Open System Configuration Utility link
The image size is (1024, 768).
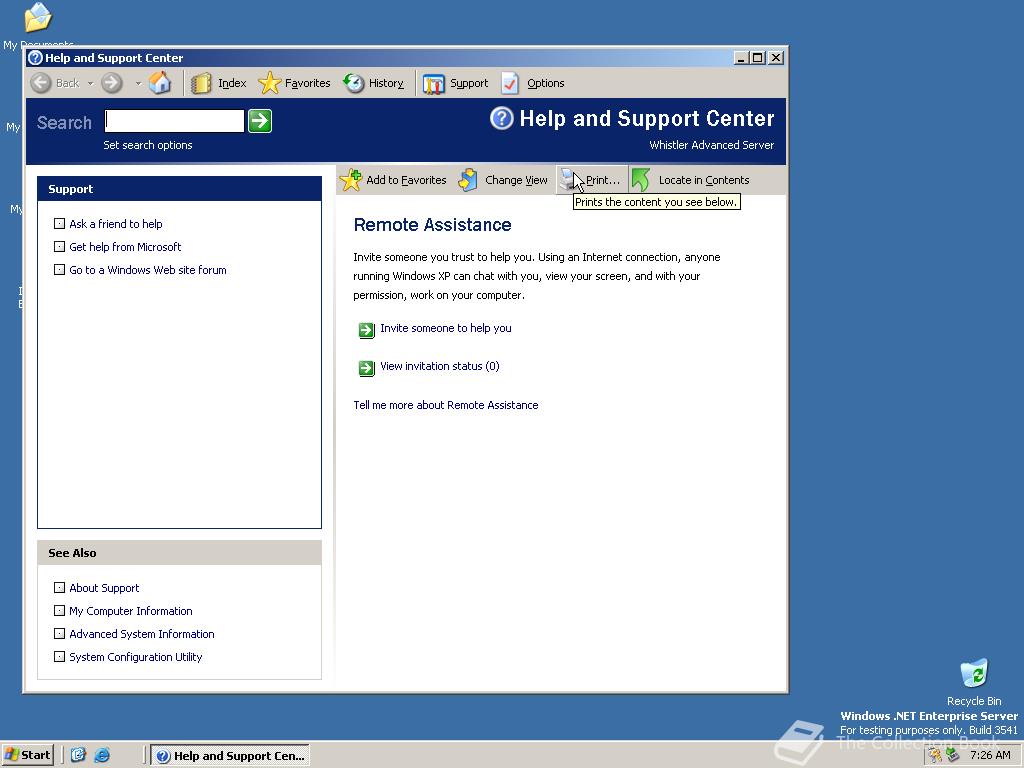135,656
